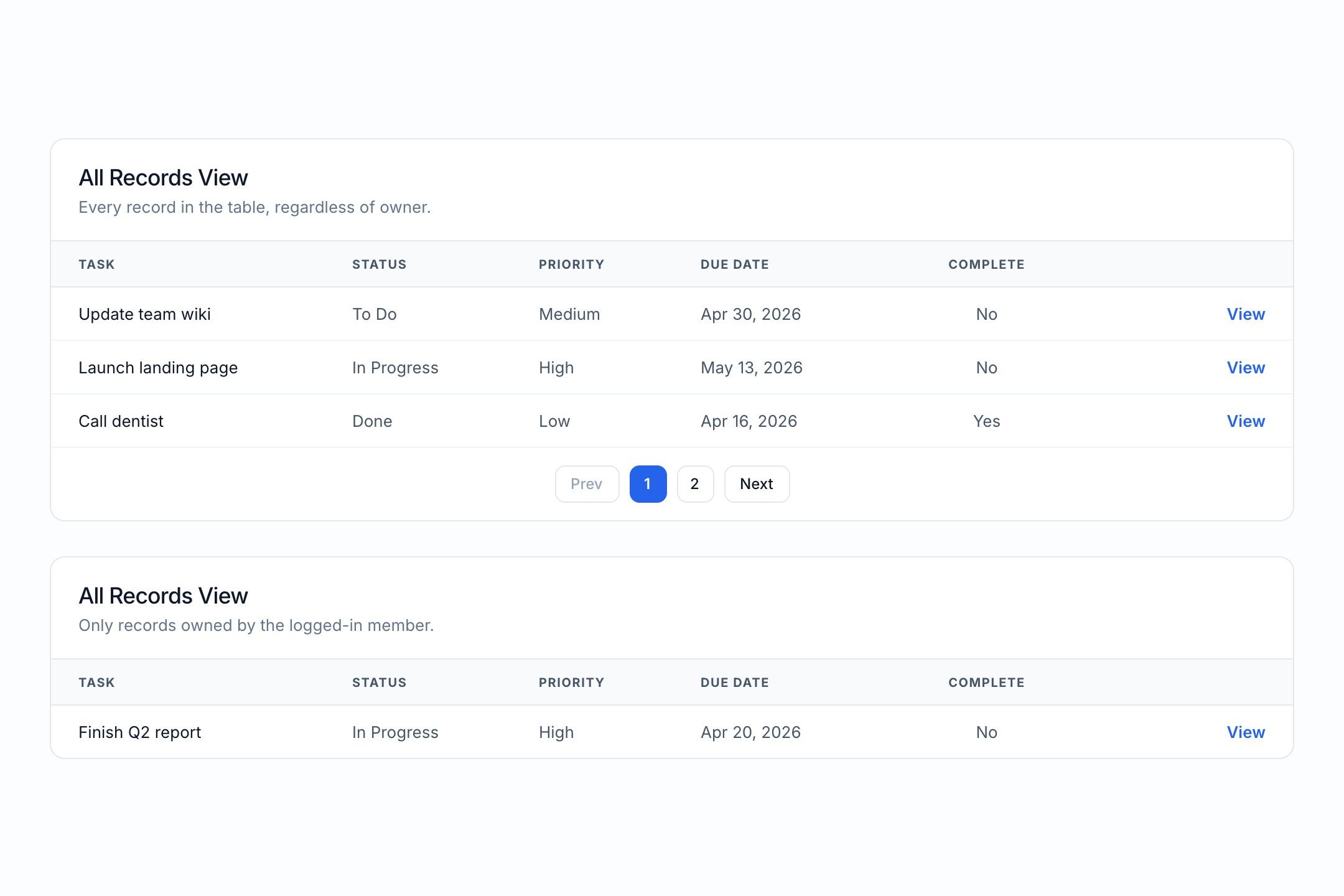Click the Call dentist task name
The image size is (1344, 896).
coord(121,421)
